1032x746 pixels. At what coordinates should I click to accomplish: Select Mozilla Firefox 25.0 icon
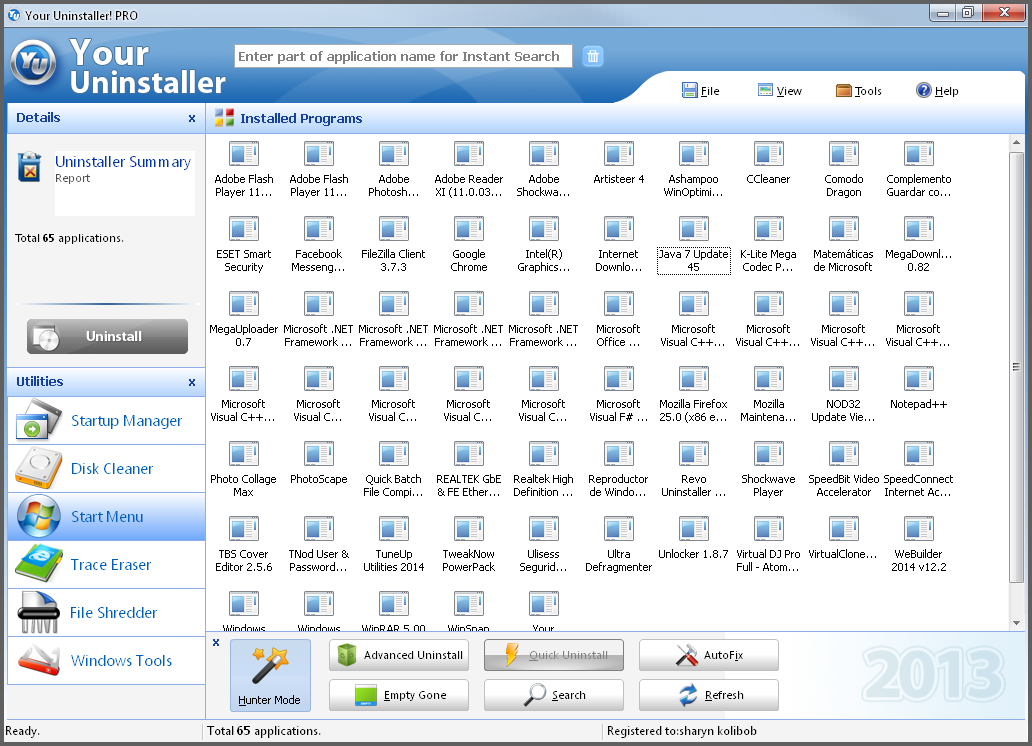pos(694,380)
